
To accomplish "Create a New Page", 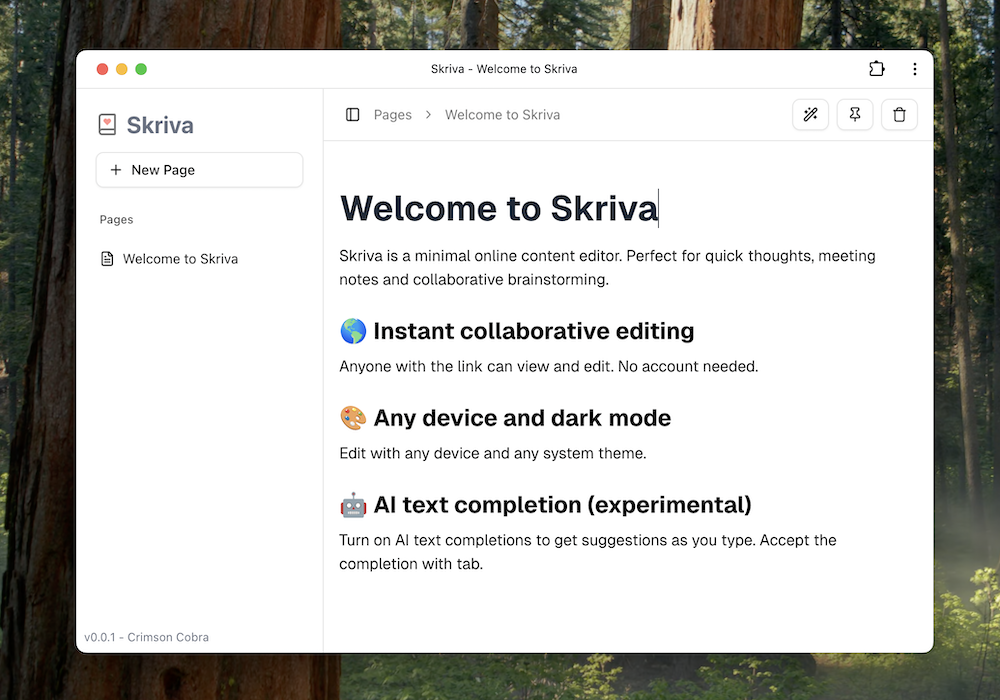I will tap(199, 170).
